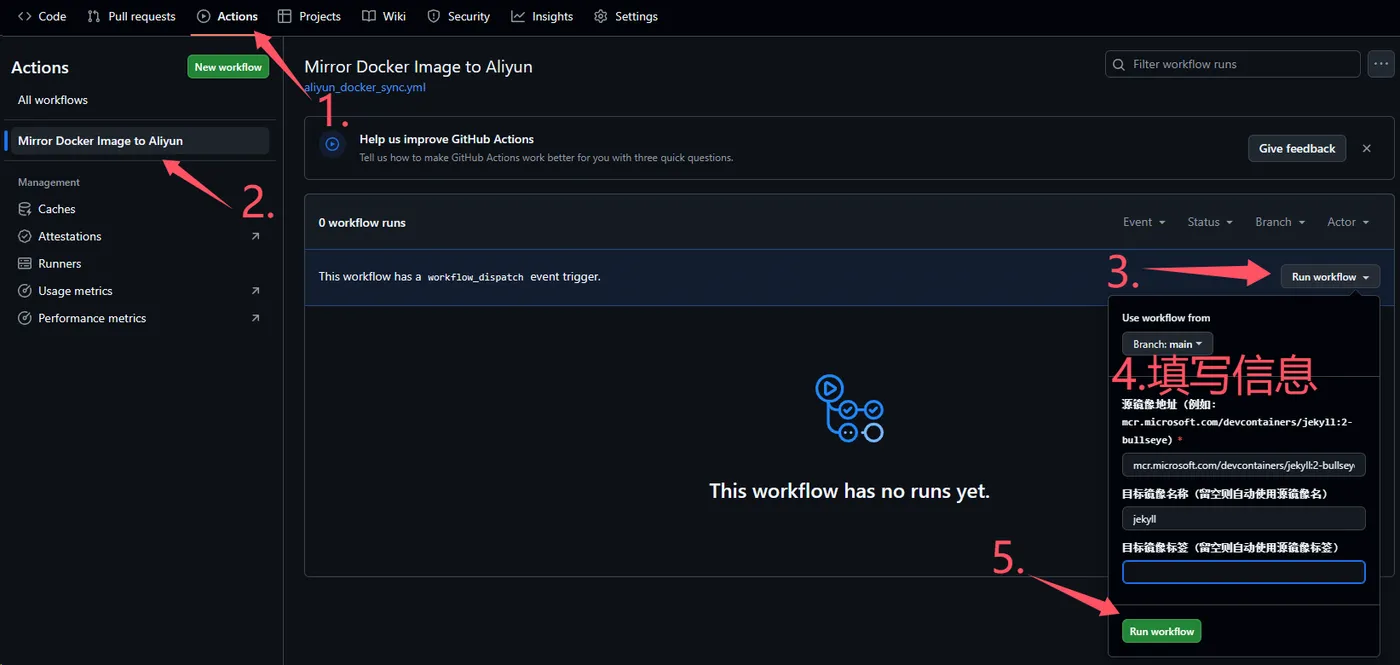Screen dimensions: 1400x665
Task: Click 'Use workflow from' label
Action: click(1166, 318)
